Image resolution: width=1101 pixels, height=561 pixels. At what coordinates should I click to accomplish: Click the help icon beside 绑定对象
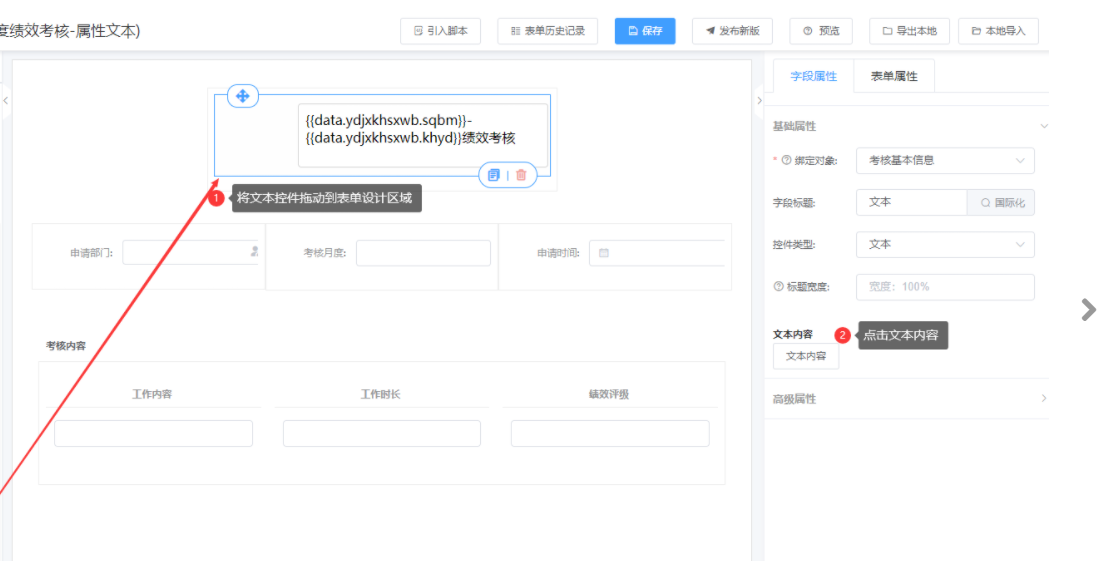point(786,160)
